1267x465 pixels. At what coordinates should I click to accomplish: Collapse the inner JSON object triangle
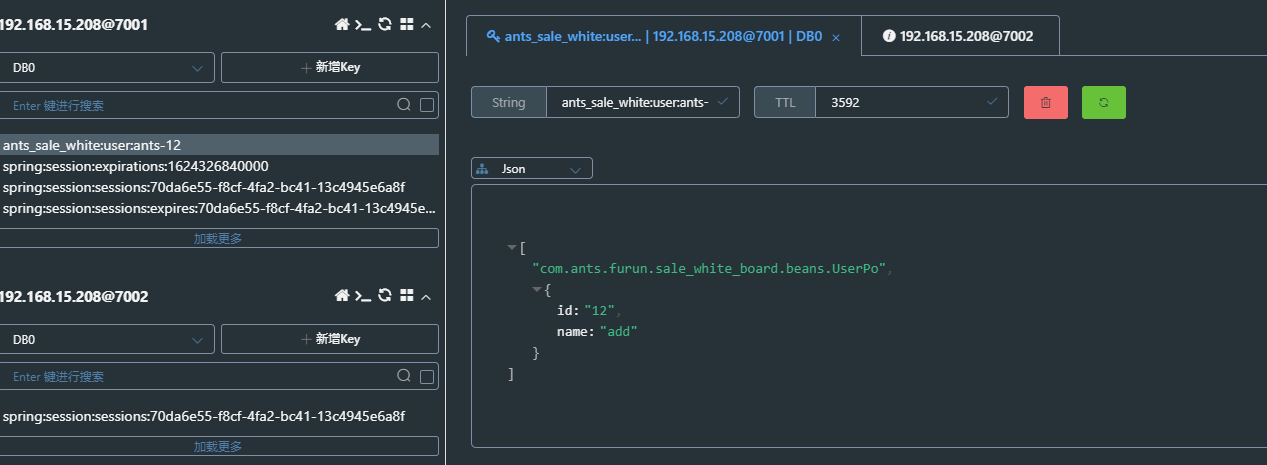[537, 289]
